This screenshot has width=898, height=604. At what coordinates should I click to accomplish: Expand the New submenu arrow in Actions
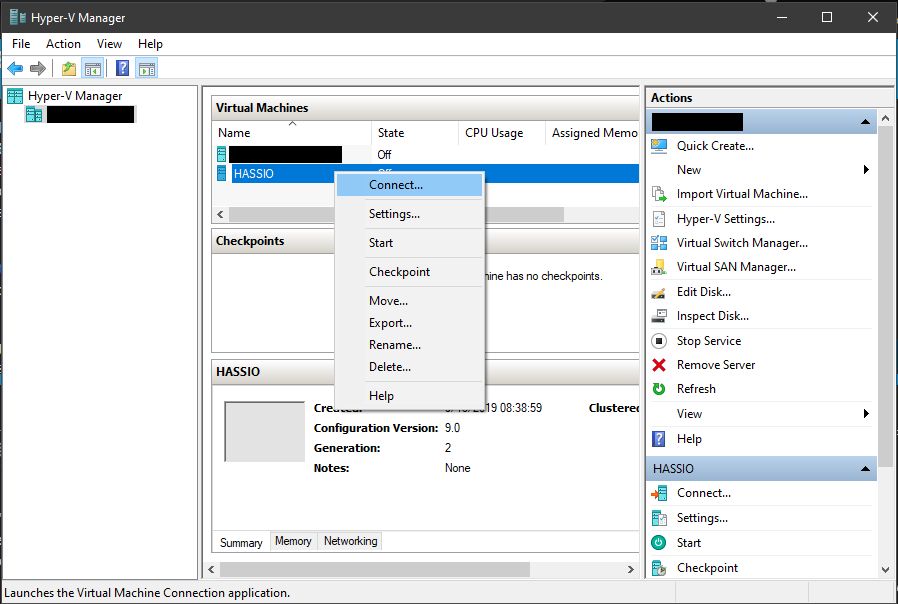point(866,170)
